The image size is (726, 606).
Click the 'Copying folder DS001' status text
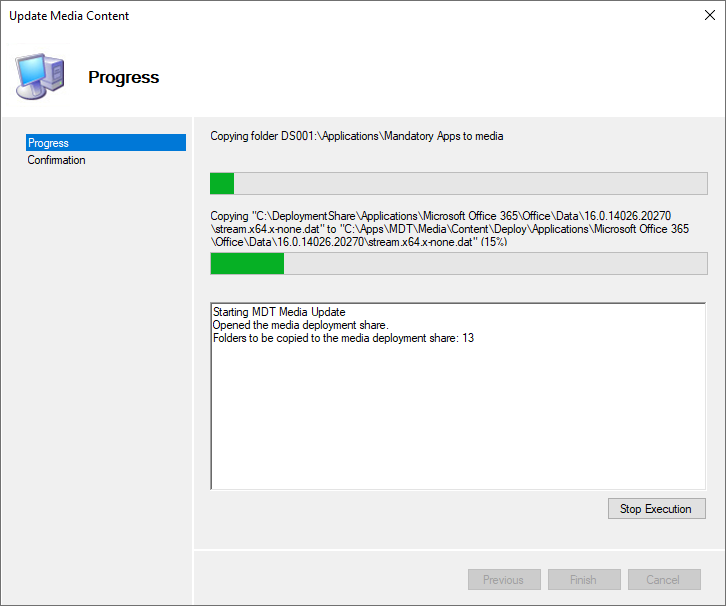(x=357, y=136)
